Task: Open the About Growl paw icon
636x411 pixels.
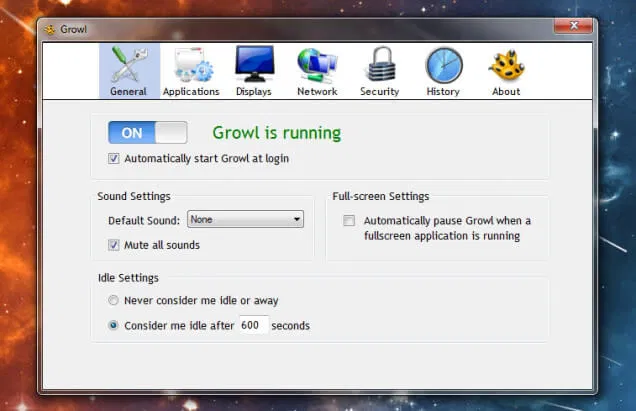Action: (506, 65)
